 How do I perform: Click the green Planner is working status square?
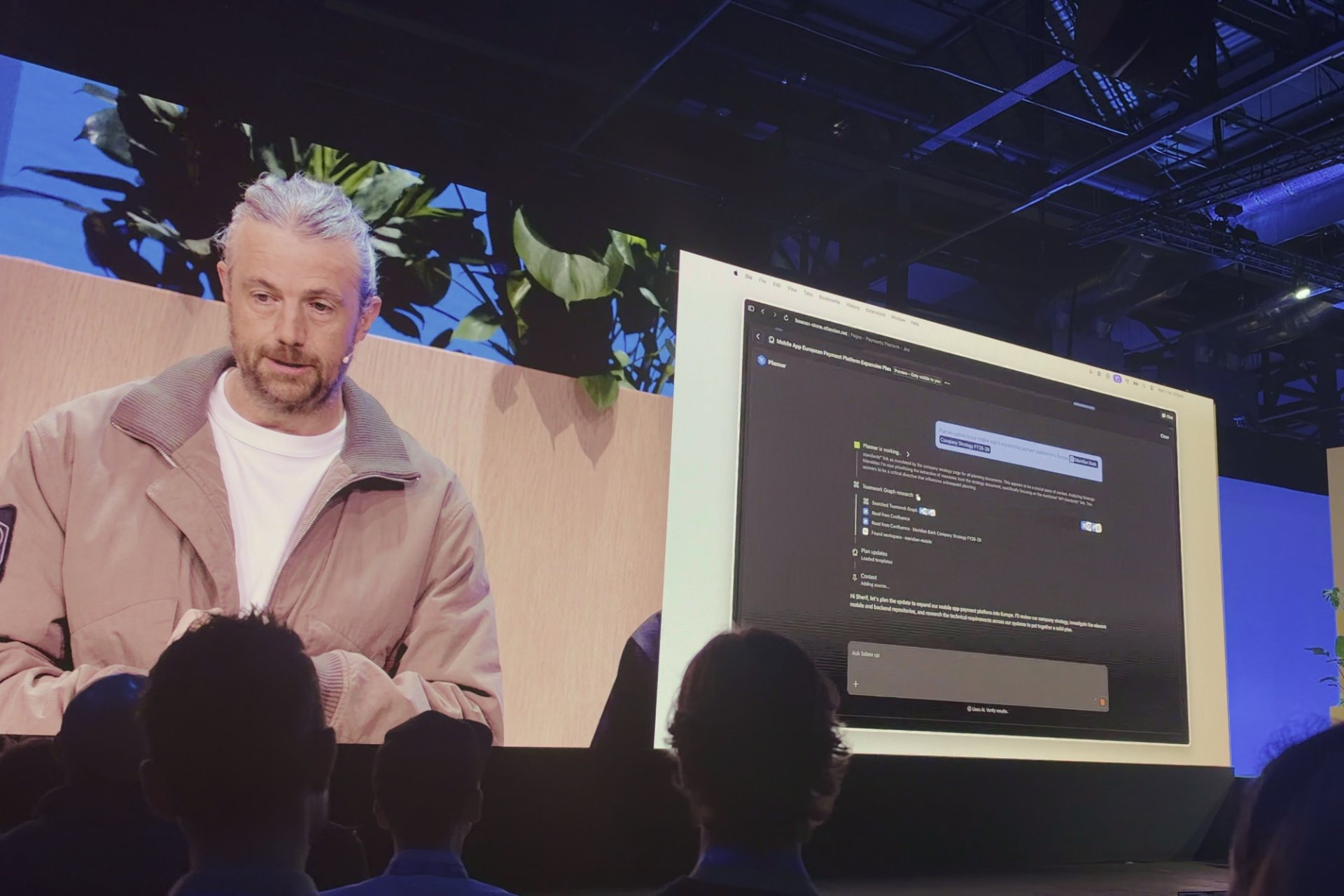tap(857, 444)
